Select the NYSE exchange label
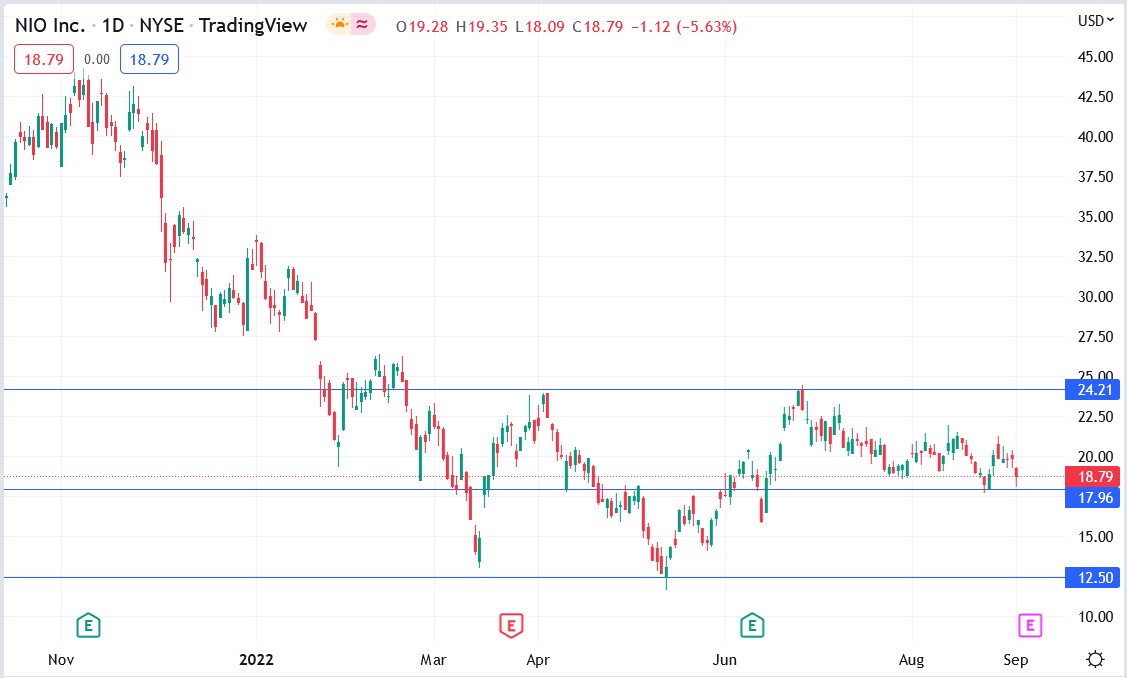Screen dimensions: 1127x678 point(163,25)
